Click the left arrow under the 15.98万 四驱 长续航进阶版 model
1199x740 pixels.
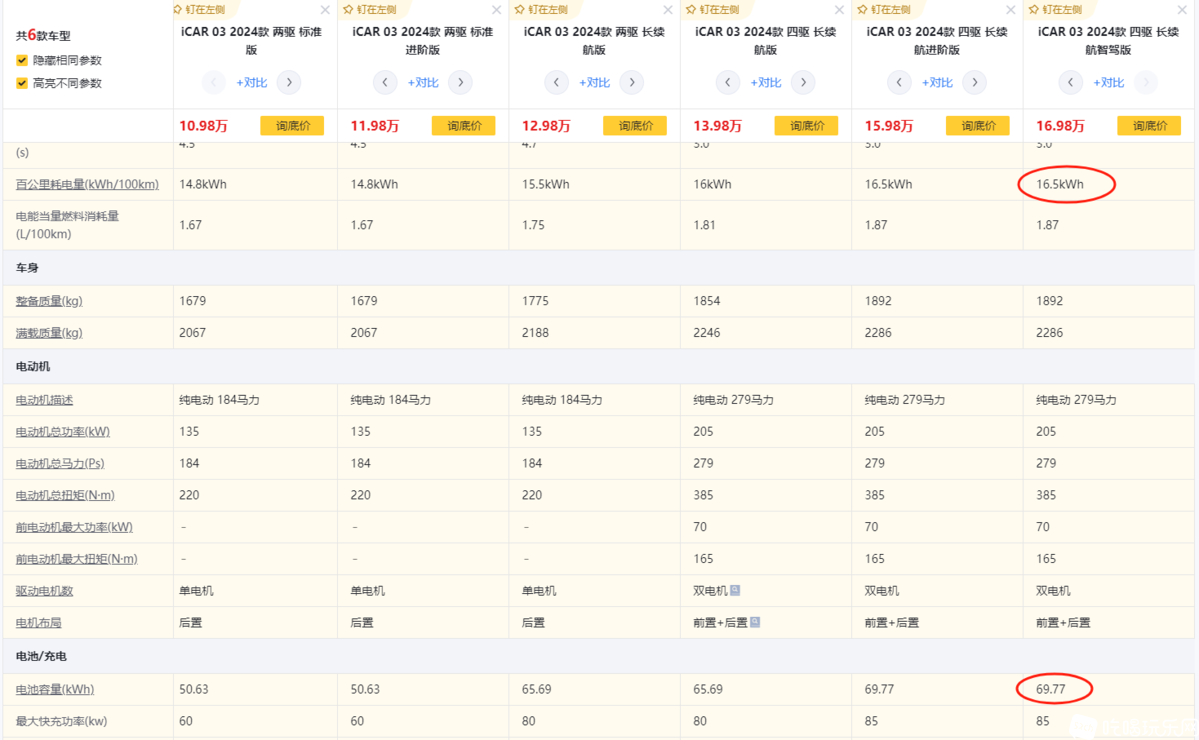(x=898, y=83)
